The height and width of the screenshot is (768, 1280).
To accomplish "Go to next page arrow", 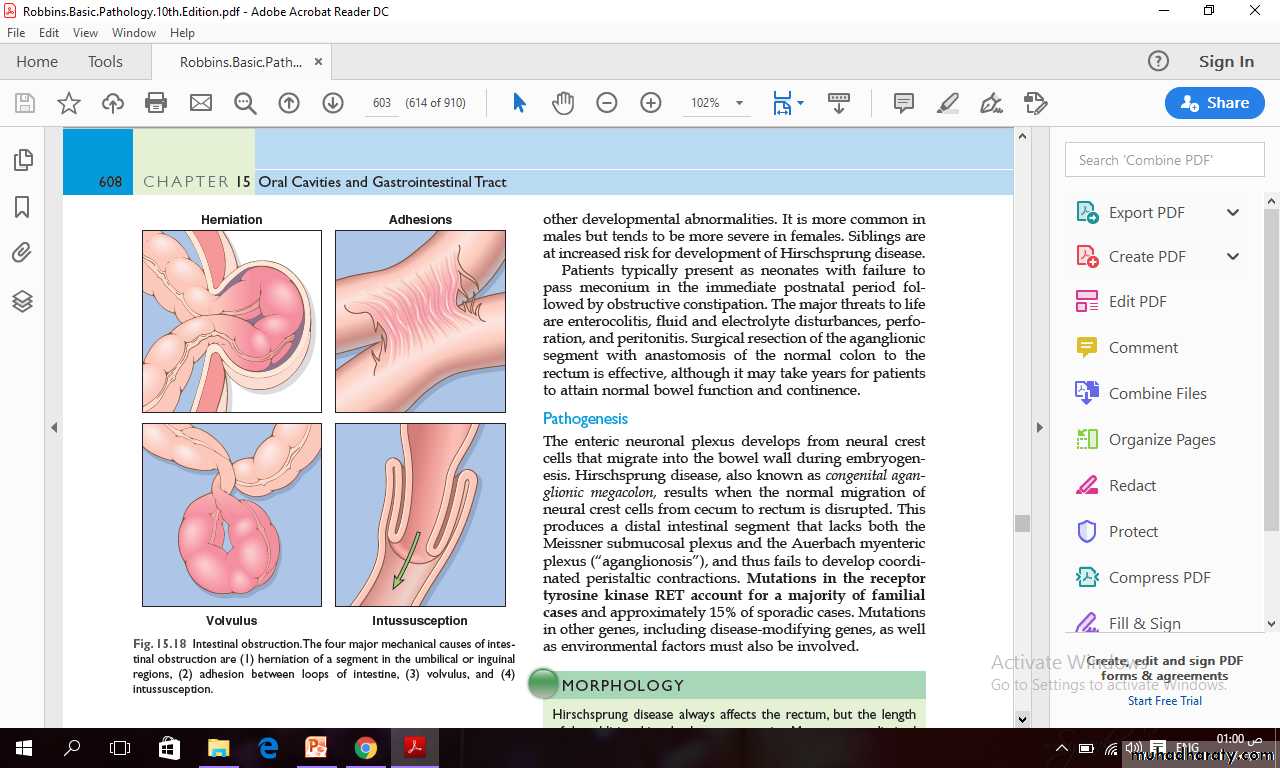I will 333,103.
